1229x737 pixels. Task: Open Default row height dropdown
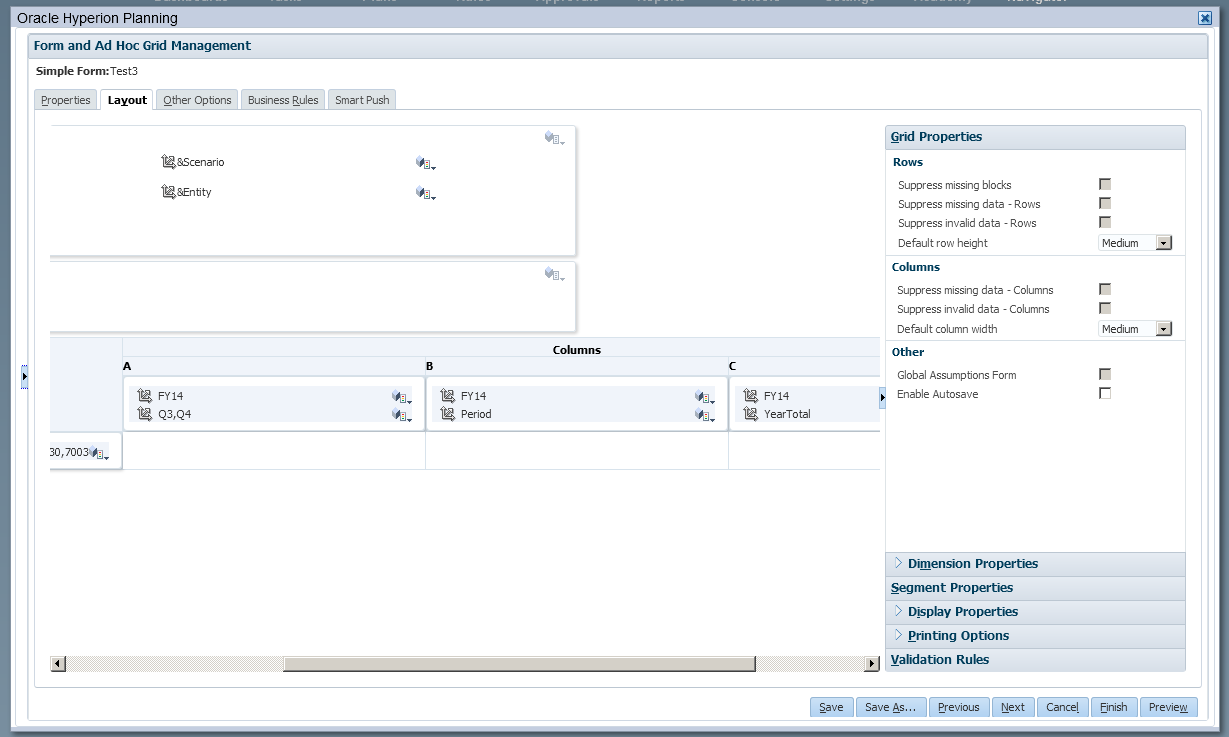(1135, 243)
